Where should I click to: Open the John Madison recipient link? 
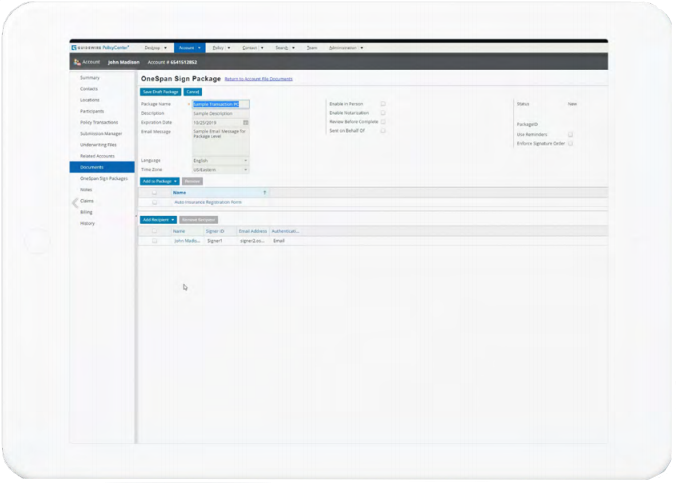coord(187,240)
